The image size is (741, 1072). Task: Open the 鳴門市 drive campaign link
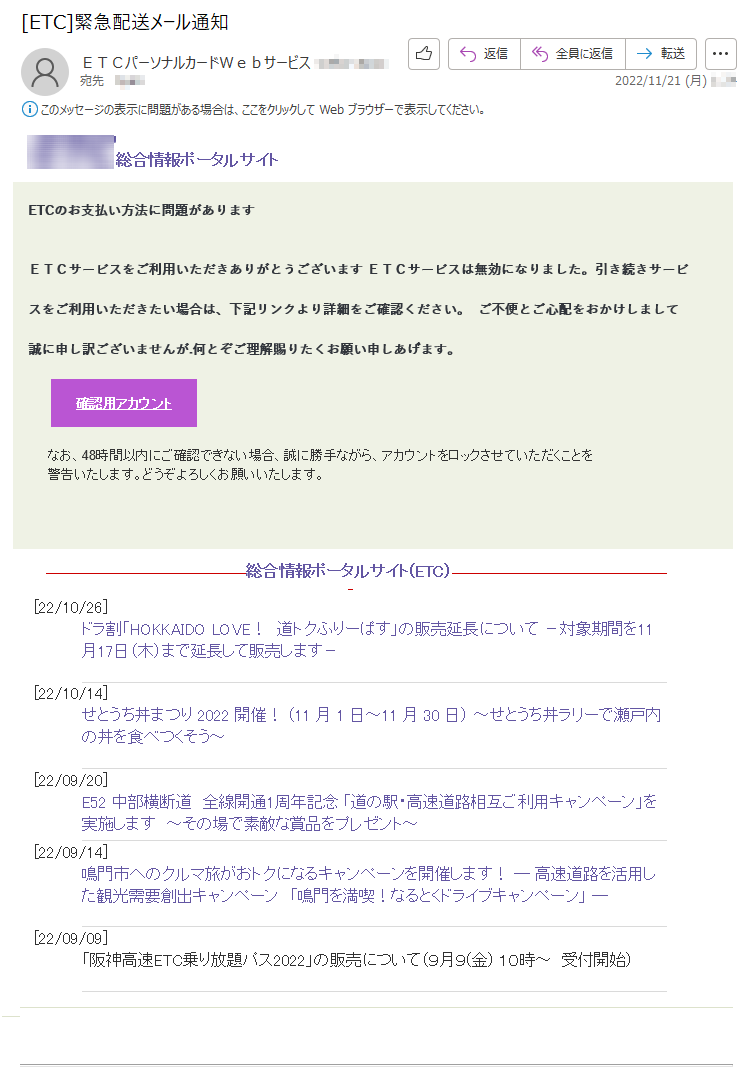[368, 884]
